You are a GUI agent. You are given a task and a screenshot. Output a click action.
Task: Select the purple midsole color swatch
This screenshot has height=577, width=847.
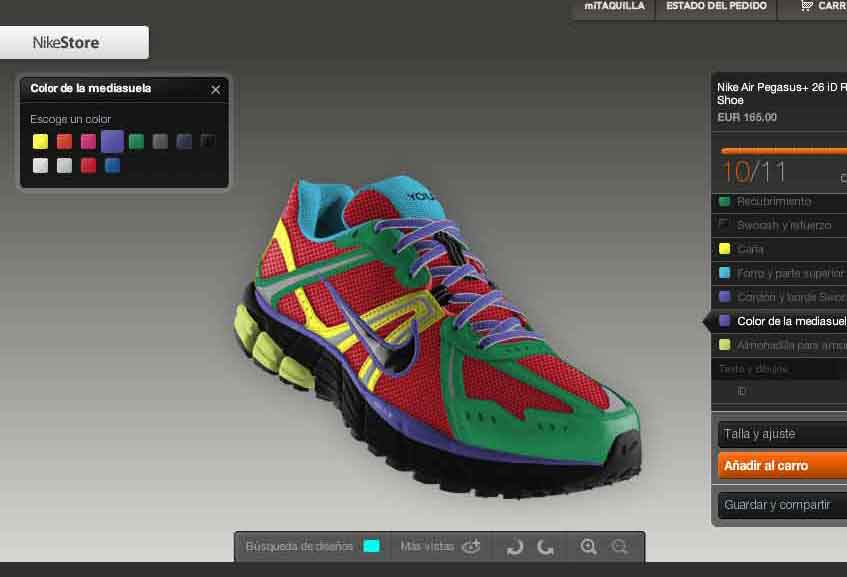[113, 141]
